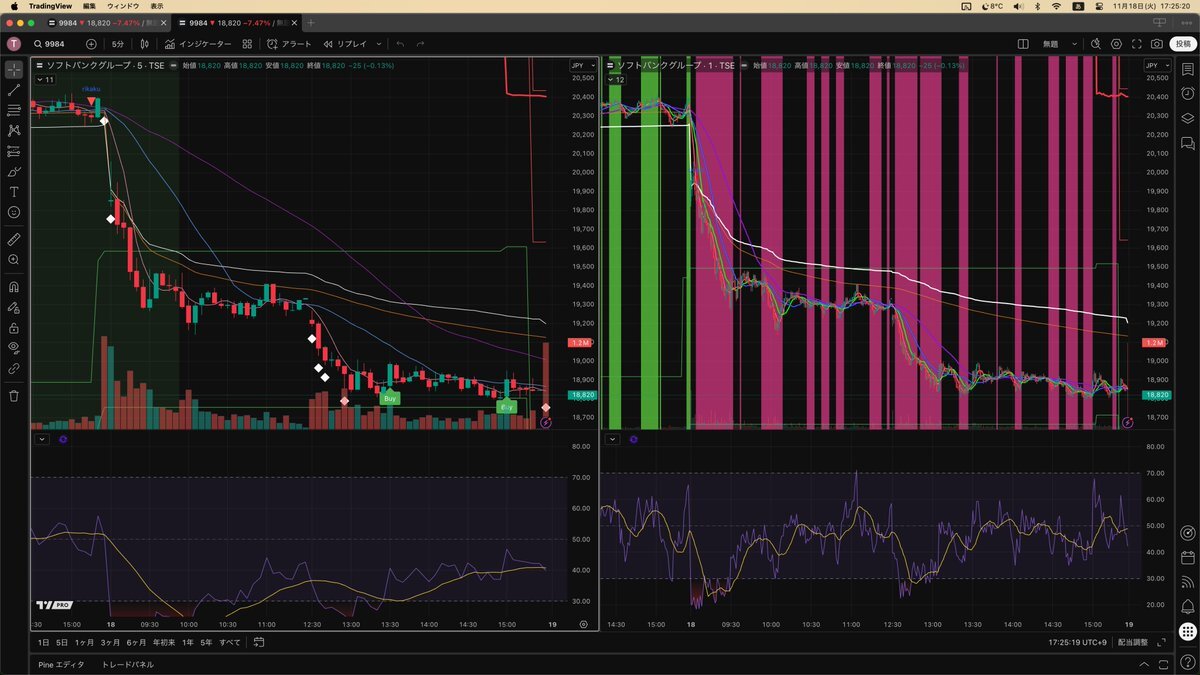
Task: Click the 投稿 publish button
Action: point(1182,44)
